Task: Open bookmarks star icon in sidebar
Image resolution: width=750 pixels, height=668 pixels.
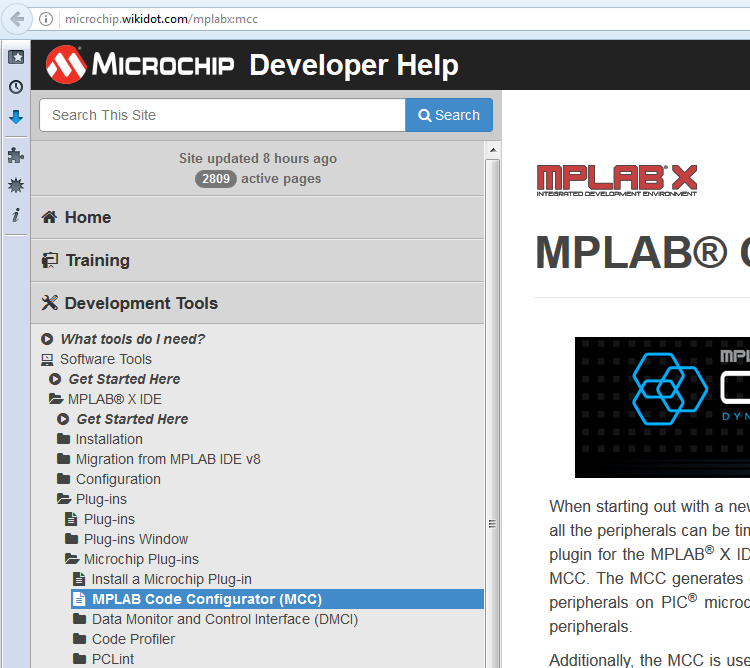Action: click(x=16, y=57)
